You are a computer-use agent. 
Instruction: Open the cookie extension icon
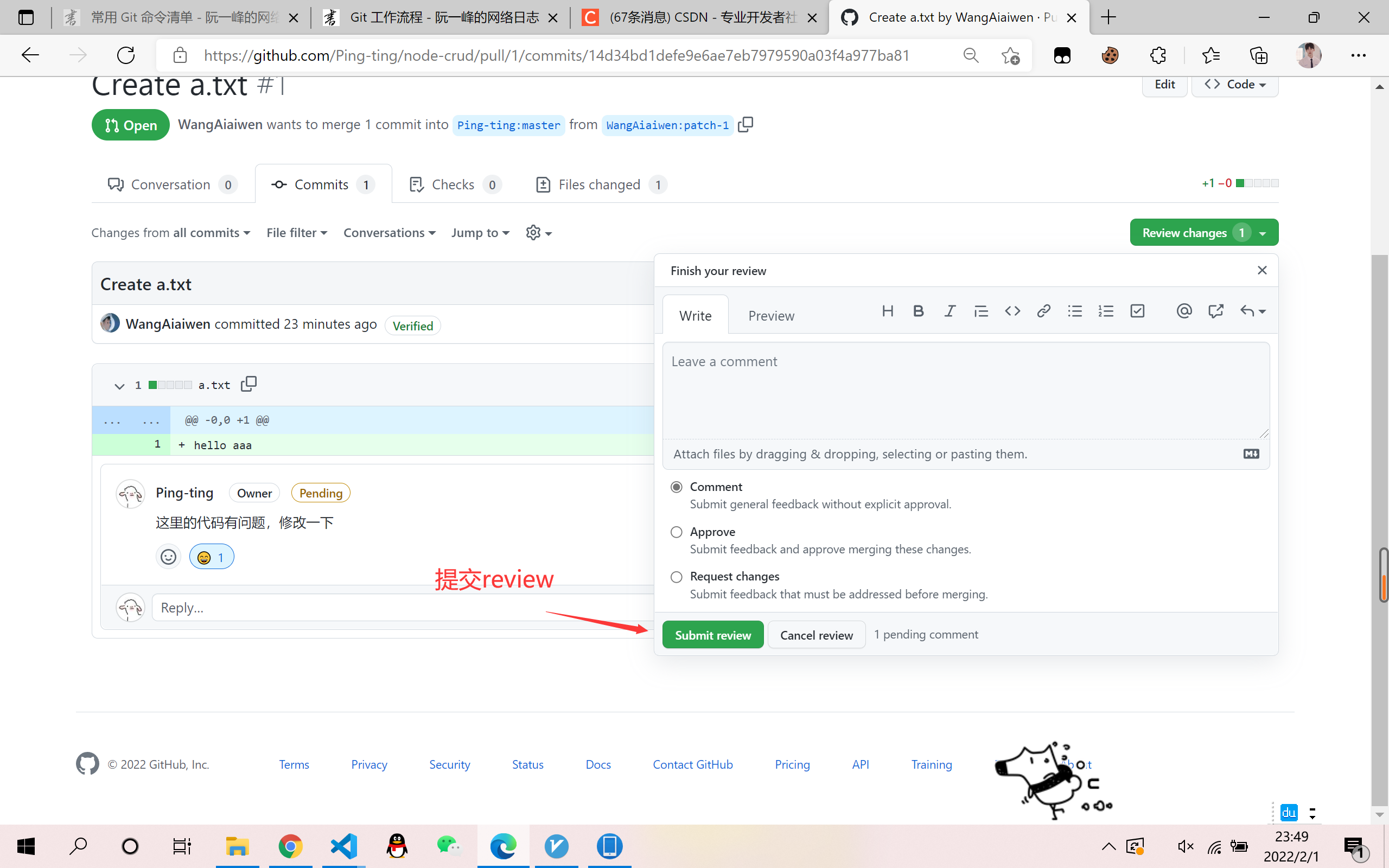(x=1110, y=56)
